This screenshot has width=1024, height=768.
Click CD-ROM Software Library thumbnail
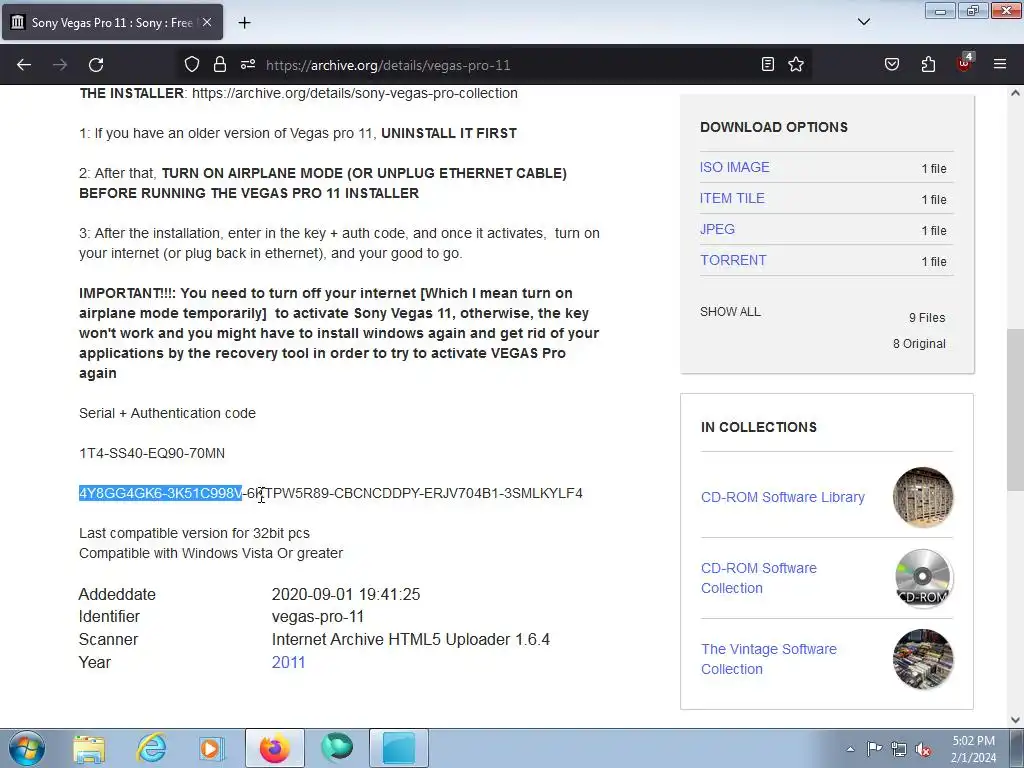click(x=923, y=497)
